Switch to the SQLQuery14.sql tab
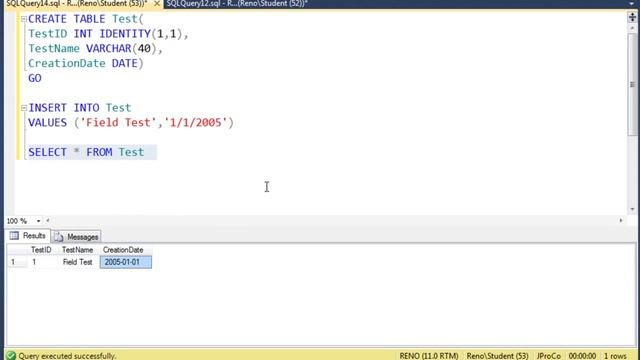 (77, 4)
